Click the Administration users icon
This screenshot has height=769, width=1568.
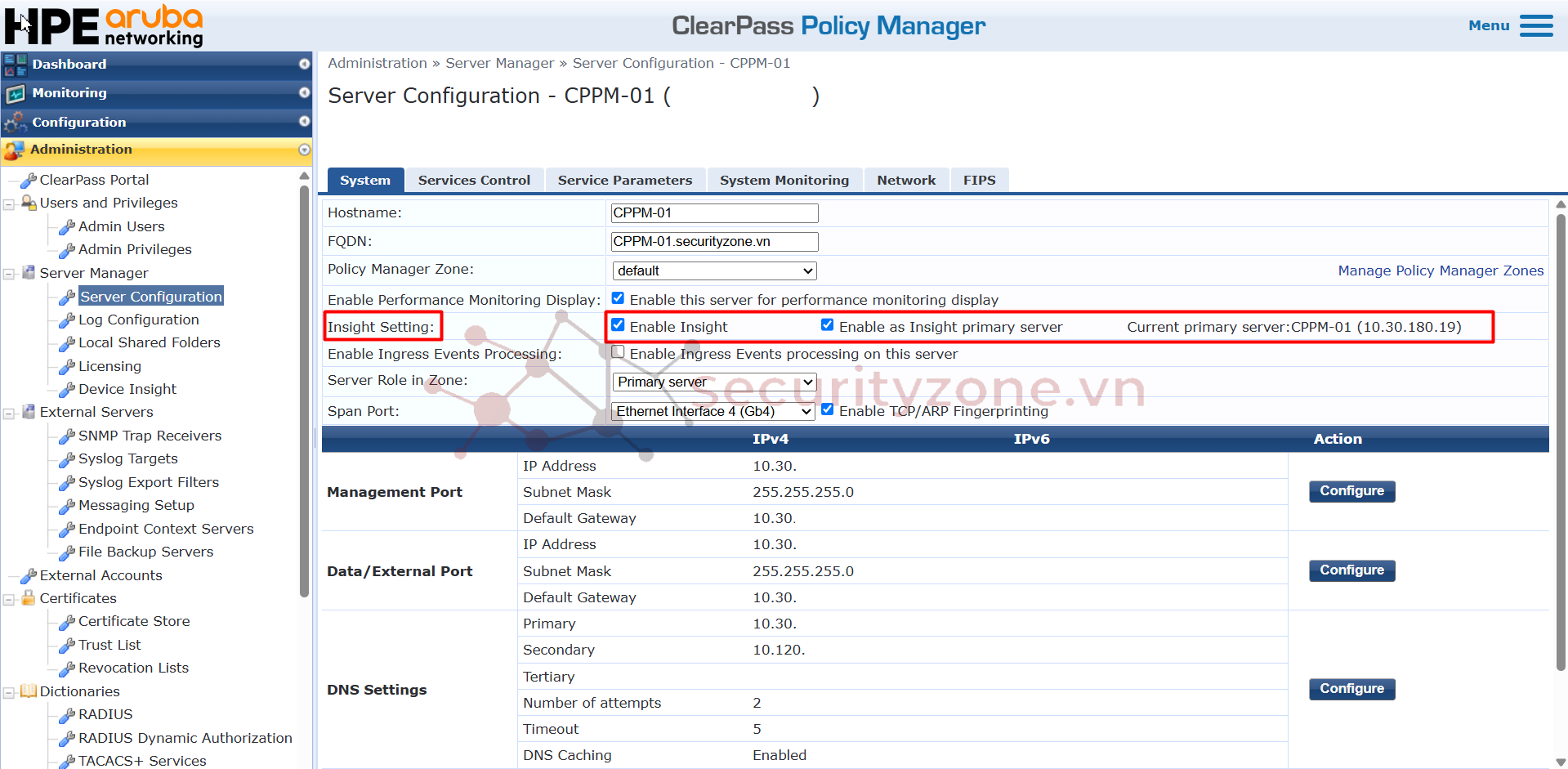coord(14,150)
